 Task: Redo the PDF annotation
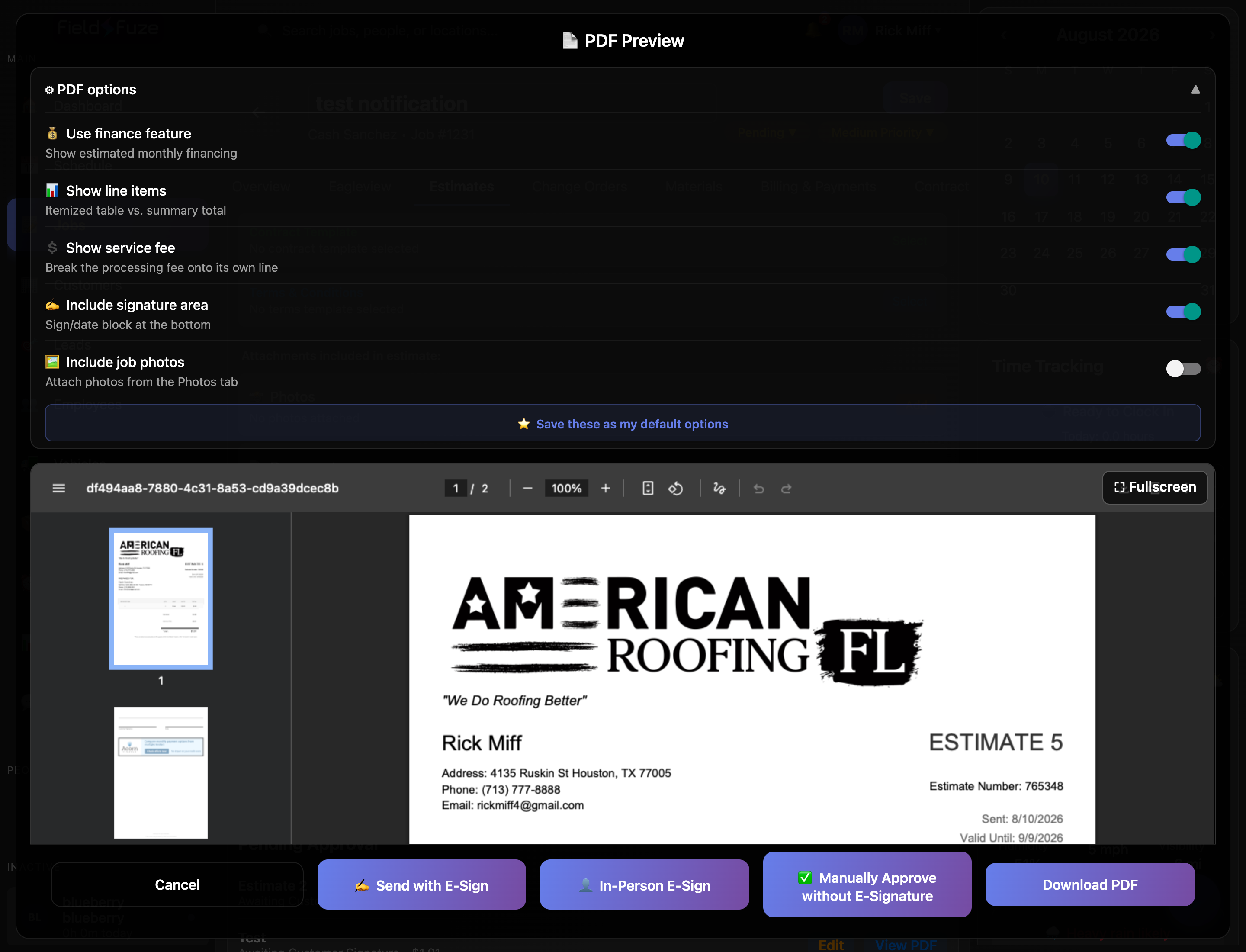(787, 489)
